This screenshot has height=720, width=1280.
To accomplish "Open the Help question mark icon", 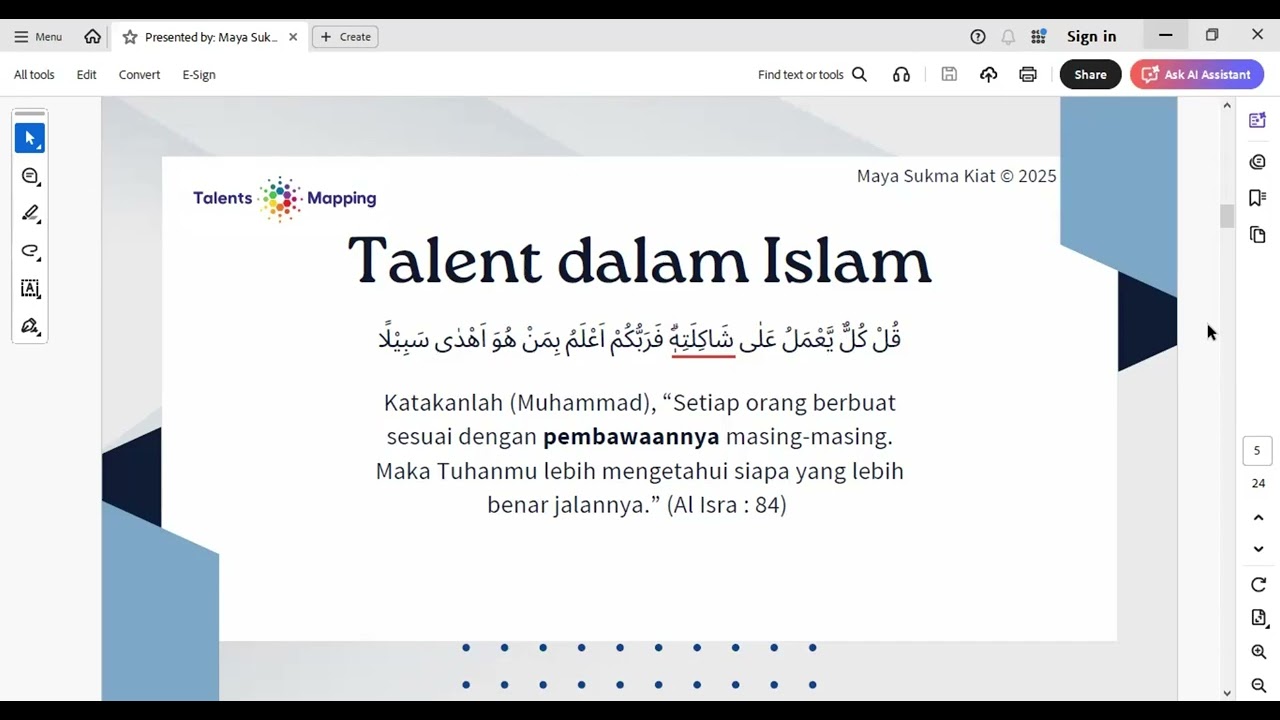I will [x=978, y=37].
